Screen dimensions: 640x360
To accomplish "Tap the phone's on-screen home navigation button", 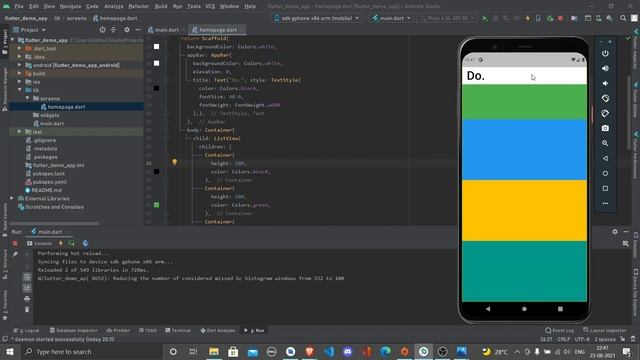I will [524, 309].
